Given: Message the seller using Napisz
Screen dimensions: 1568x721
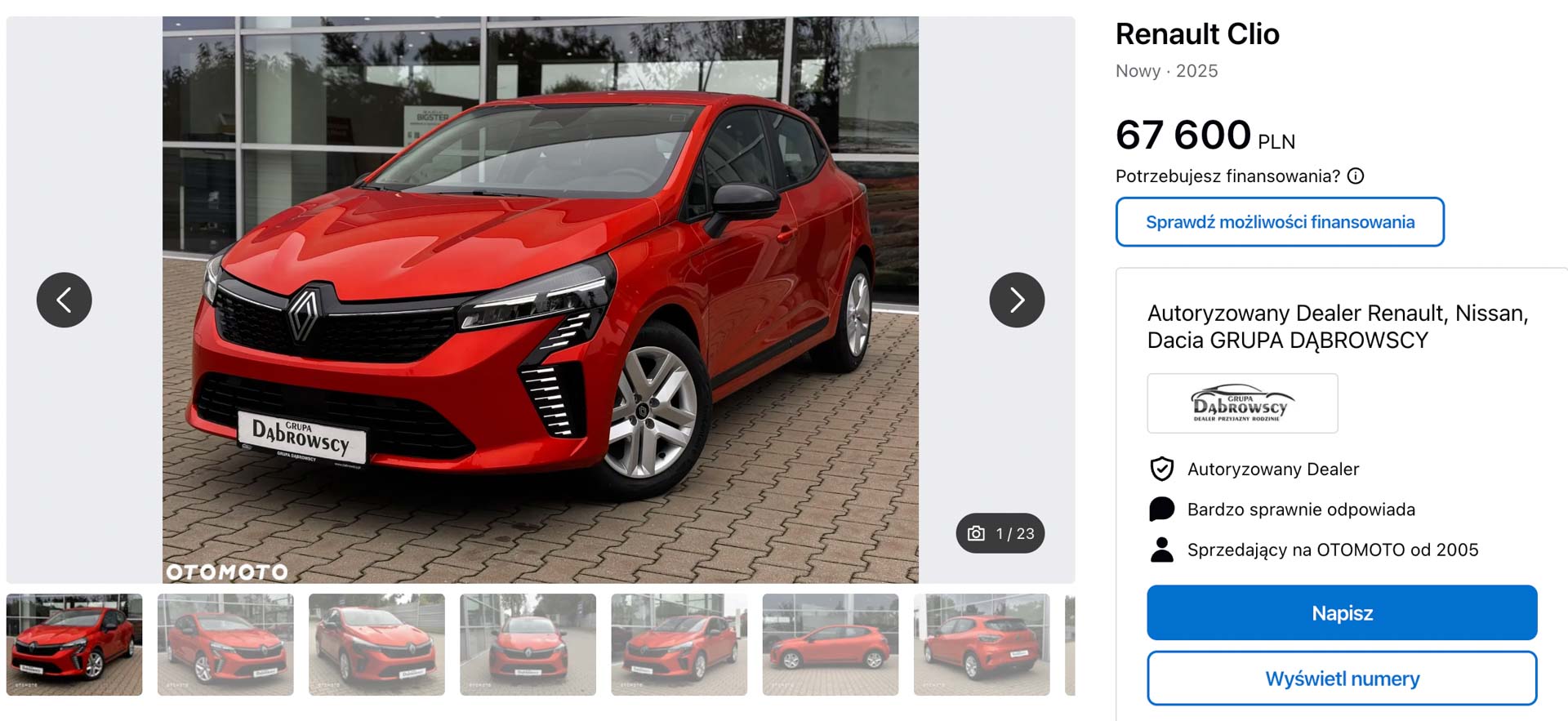Looking at the screenshot, I should [x=1342, y=612].
